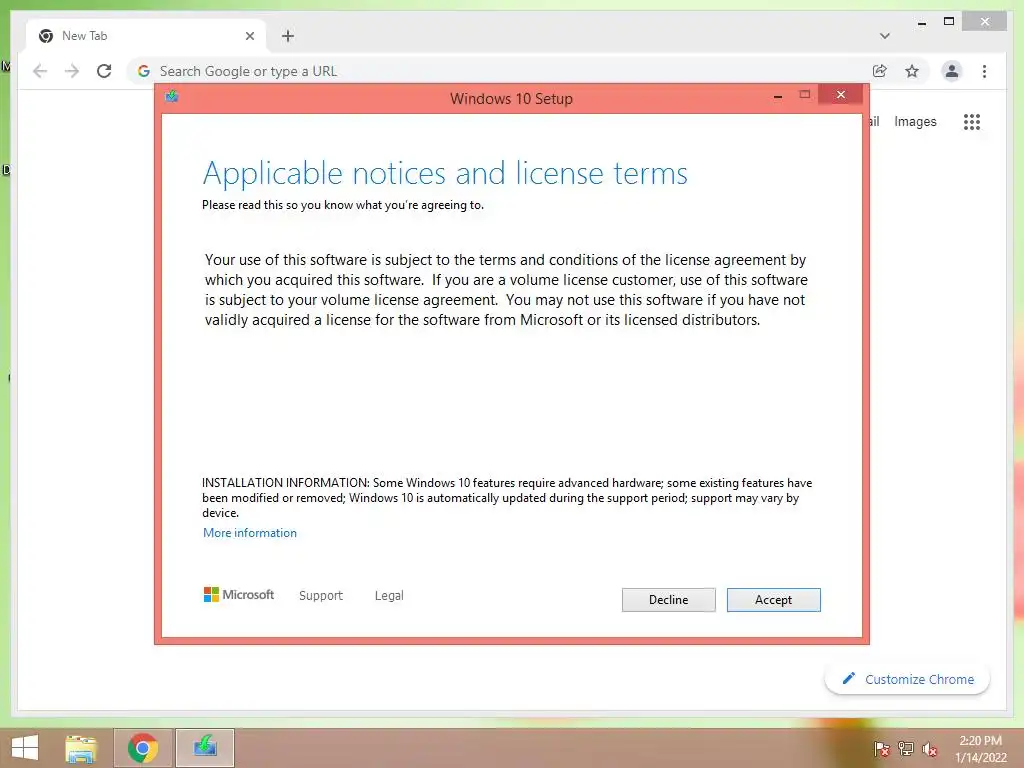
Task: Open Chrome profile avatar menu
Action: pyautogui.click(x=952, y=71)
